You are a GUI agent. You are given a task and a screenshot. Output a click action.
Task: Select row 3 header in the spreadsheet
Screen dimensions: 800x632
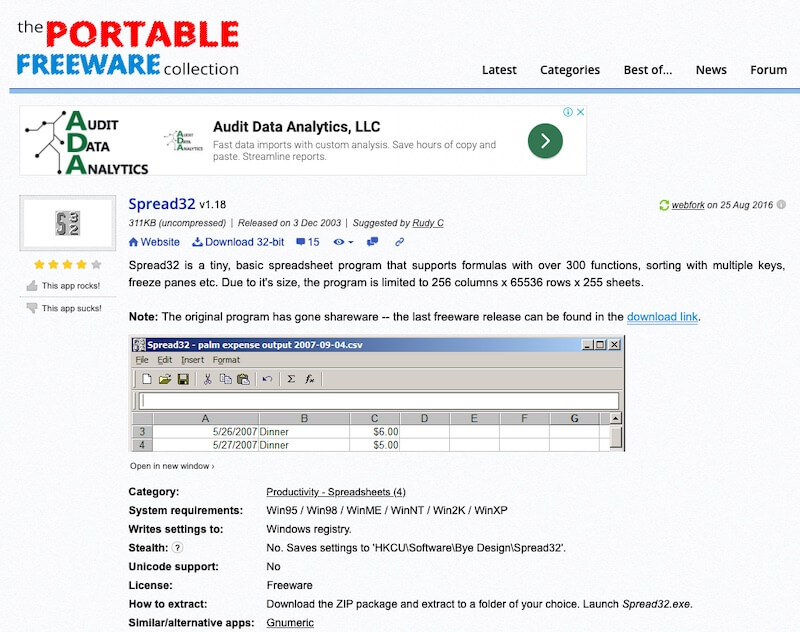pos(142,432)
